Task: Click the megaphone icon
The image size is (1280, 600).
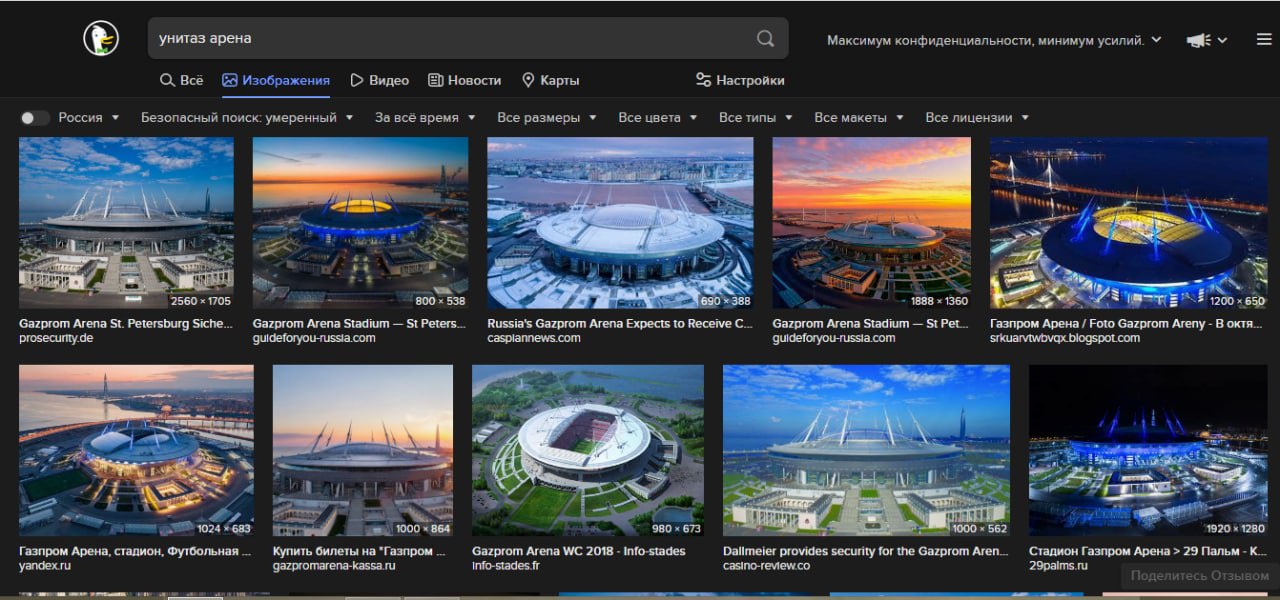Action: pyautogui.click(x=1197, y=40)
